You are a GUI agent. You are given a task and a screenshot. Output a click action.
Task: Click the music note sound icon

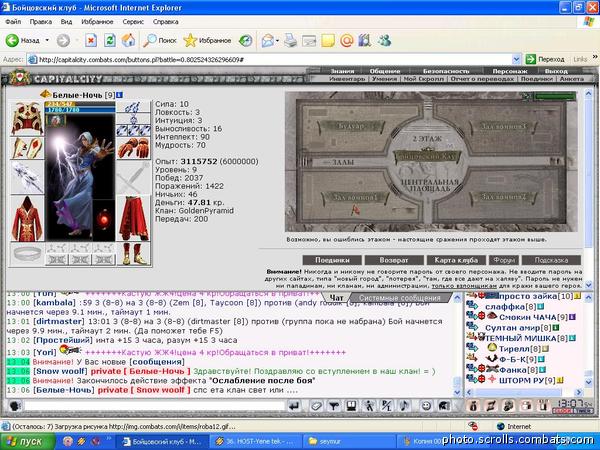pos(404,406)
